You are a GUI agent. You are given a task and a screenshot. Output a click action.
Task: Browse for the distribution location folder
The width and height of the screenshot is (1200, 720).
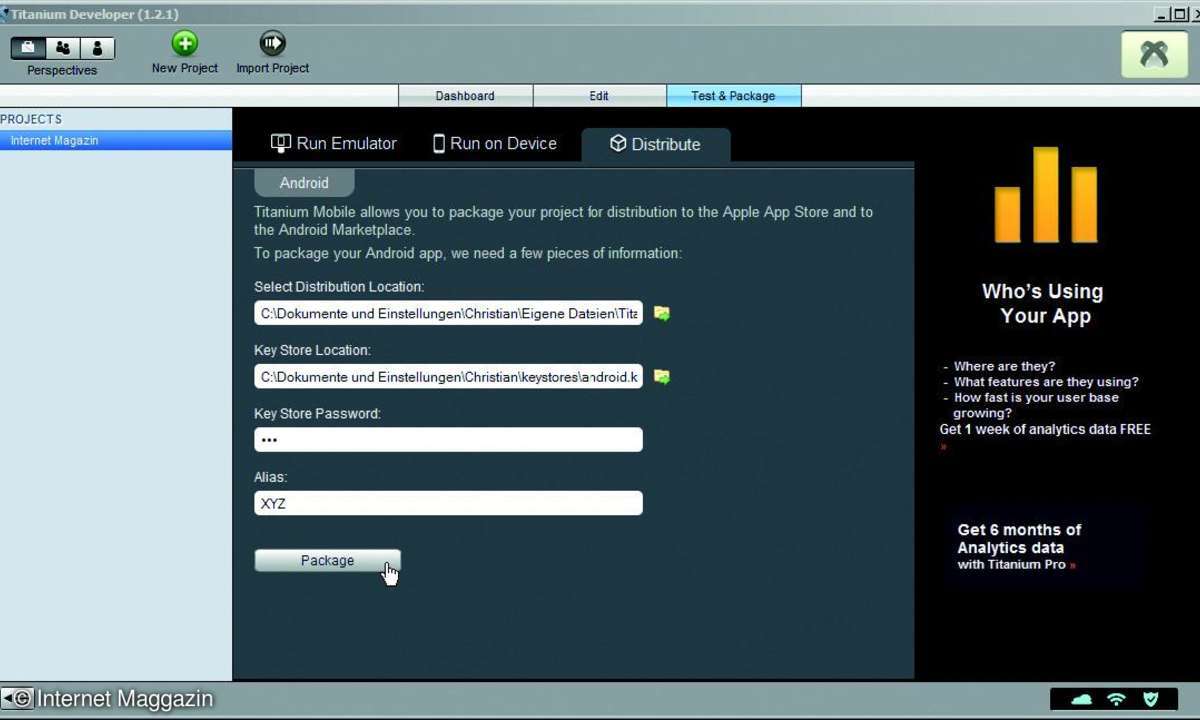click(x=661, y=313)
